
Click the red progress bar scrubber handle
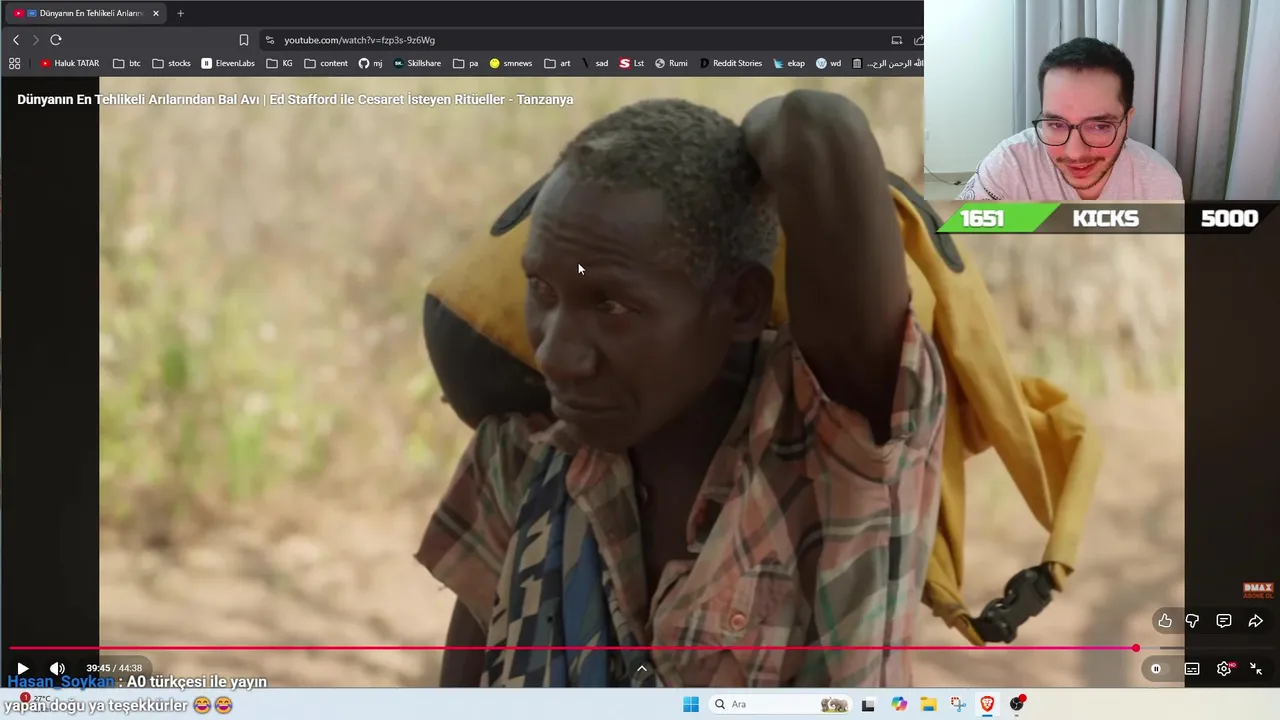coord(1136,648)
